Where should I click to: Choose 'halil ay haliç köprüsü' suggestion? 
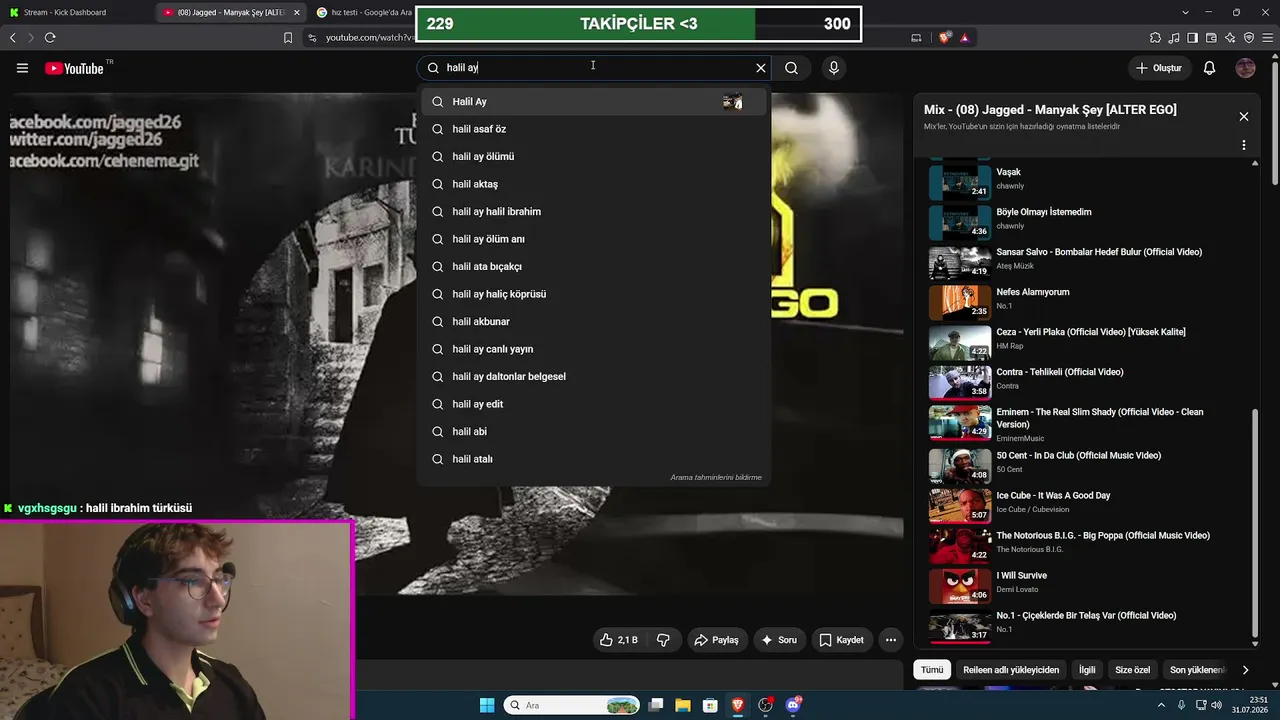pyautogui.click(x=594, y=294)
